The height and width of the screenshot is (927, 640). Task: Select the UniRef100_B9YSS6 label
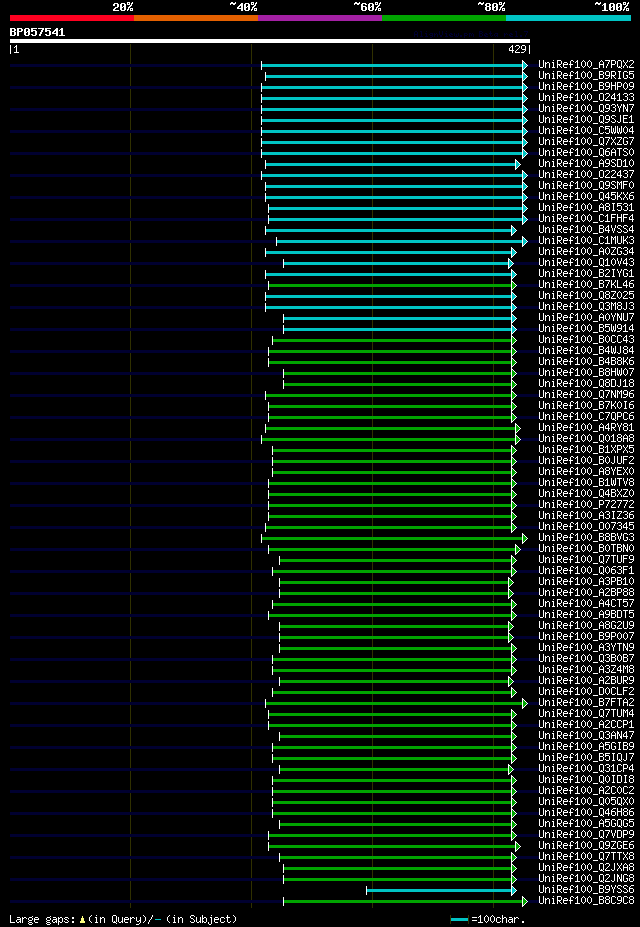click(x=586, y=891)
